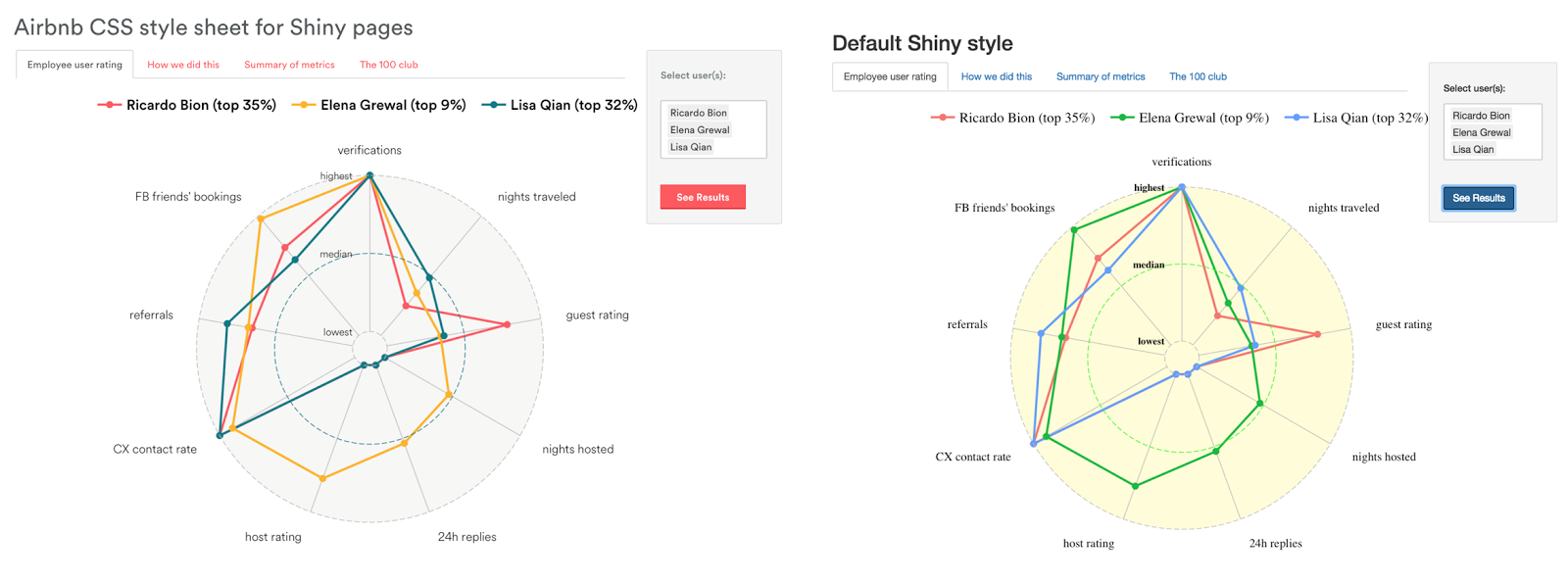
Task: Click the blue See Results button
Action: click(x=1478, y=198)
